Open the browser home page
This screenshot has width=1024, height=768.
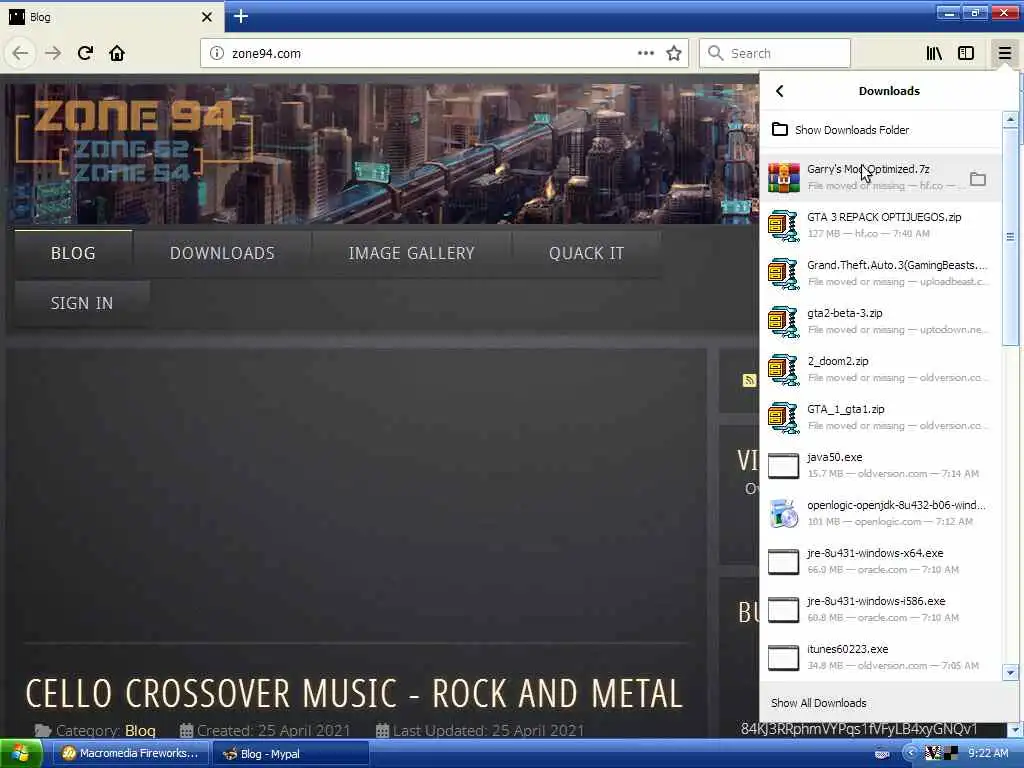pos(117,54)
